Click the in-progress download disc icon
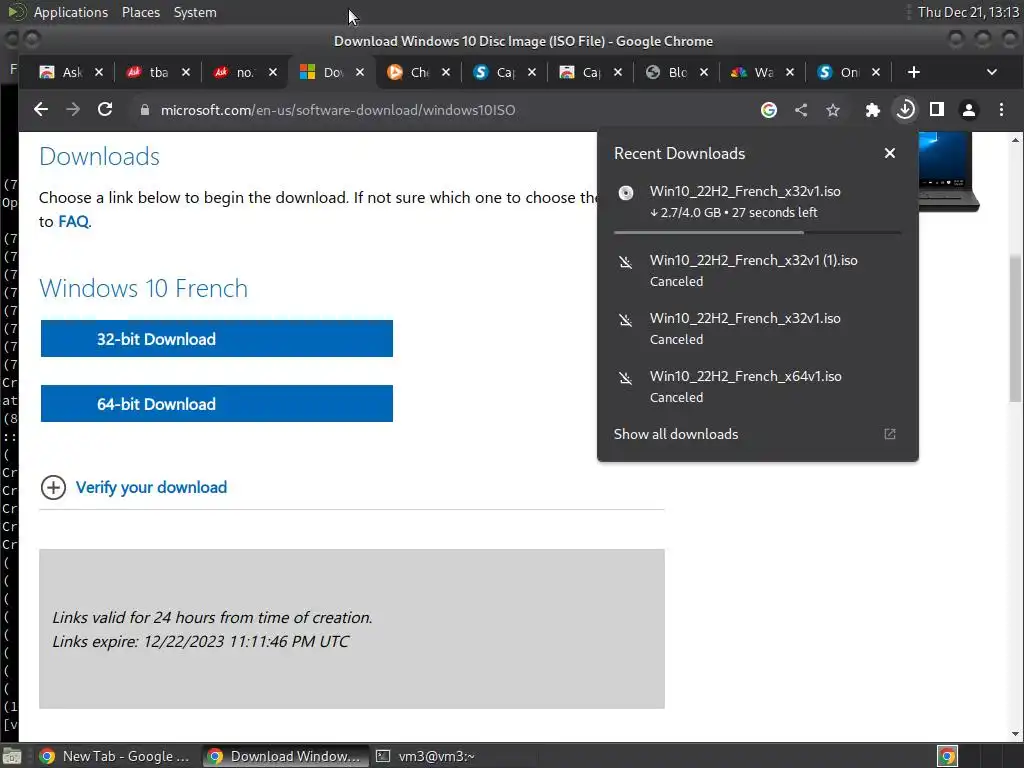Viewport: 1024px width, 768px height. [x=626, y=193]
